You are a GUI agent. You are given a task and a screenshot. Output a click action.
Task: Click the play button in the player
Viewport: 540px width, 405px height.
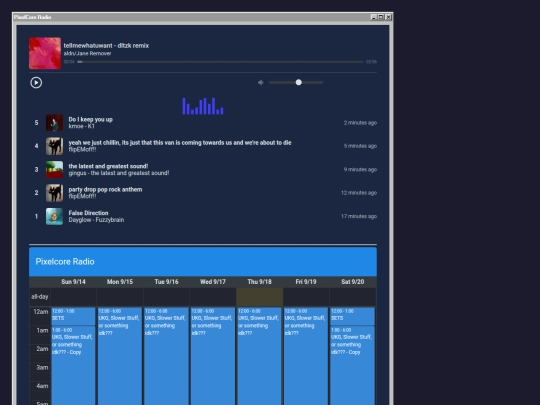tap(36, 83)
